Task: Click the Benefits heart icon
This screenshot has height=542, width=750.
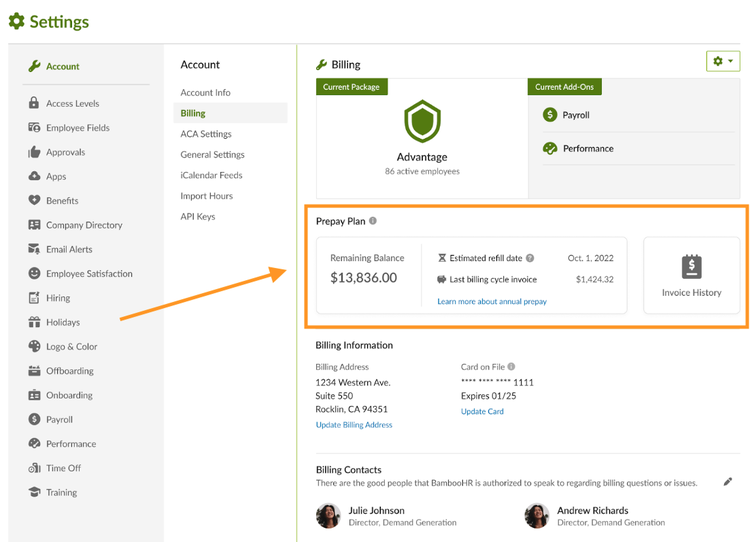Action: click(x=34, y=200)
